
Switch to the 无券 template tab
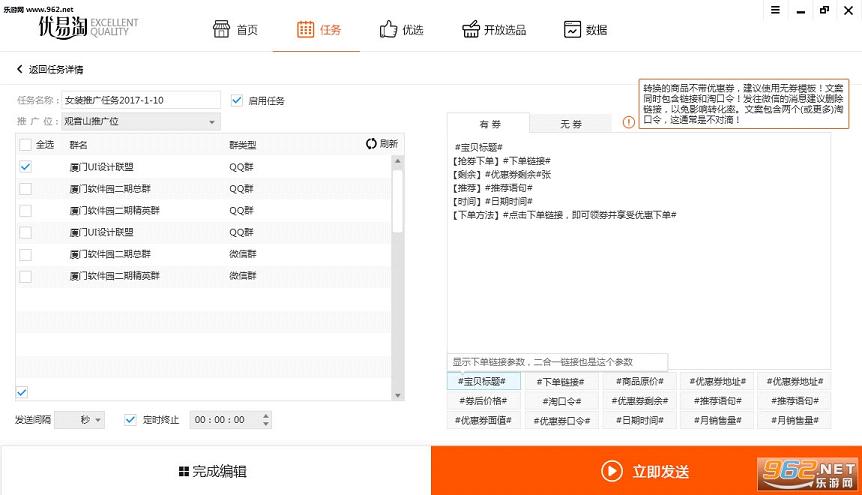pyautogui.click(x=571, y=124)
